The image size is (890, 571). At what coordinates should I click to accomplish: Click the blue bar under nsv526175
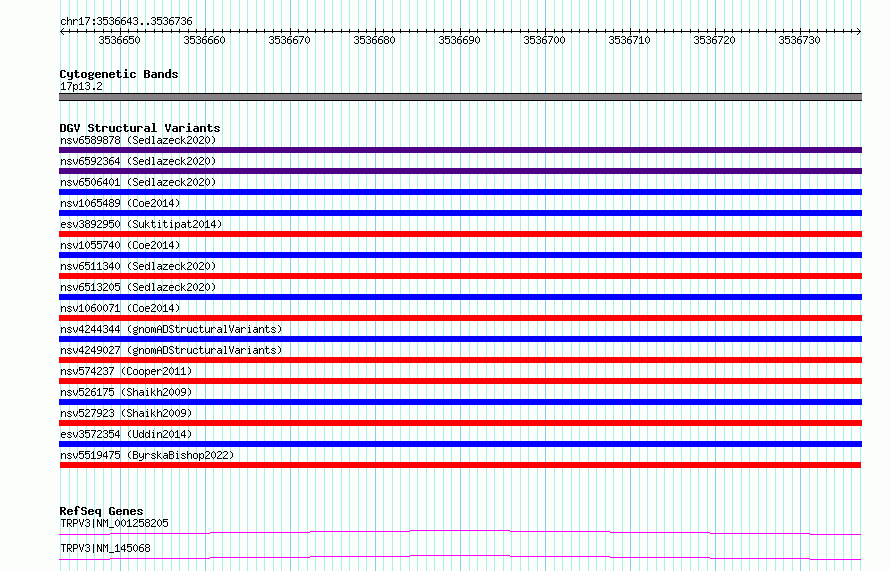pos(460,402)
